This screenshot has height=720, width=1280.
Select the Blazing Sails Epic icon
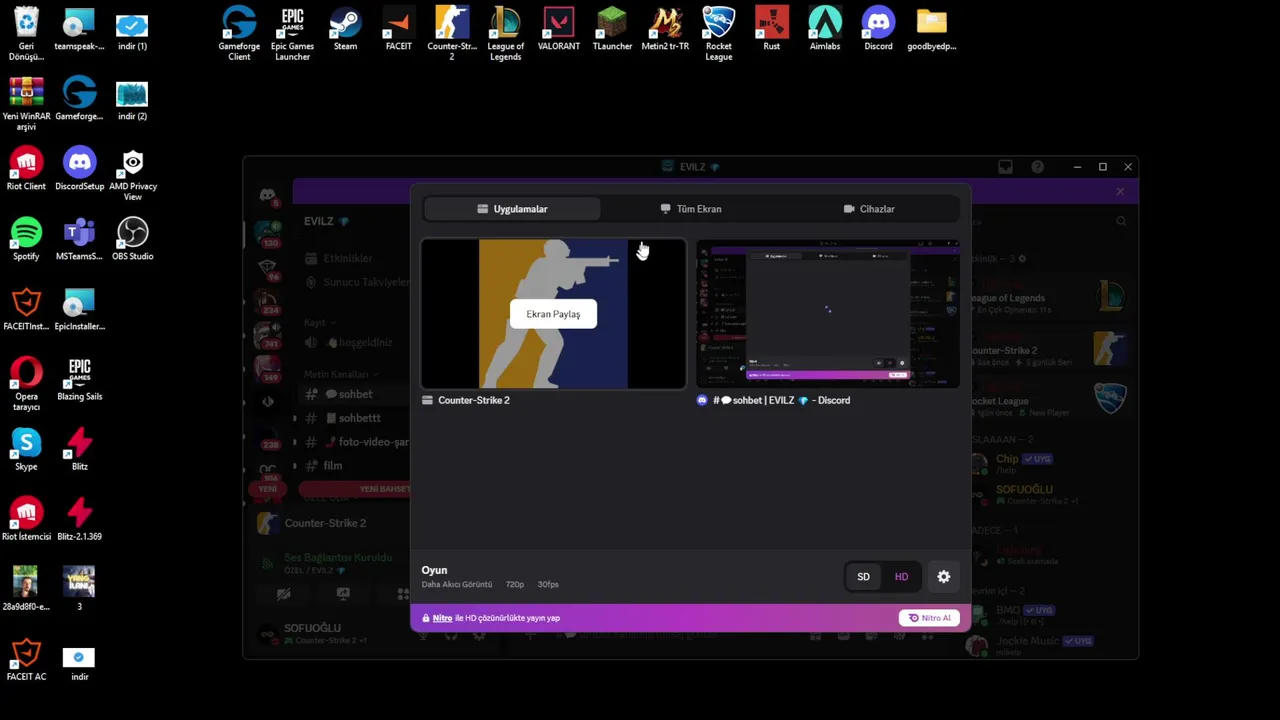pyautogui.click(x=79, y=379)
